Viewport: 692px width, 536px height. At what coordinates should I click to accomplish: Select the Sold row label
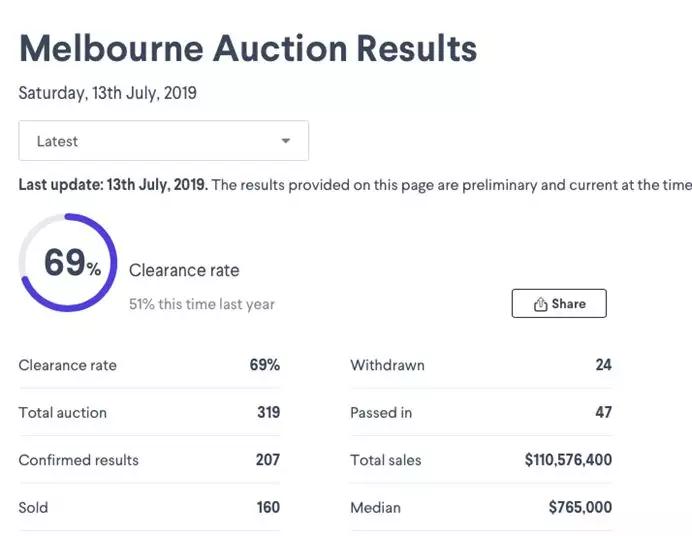tap(33, 507)
